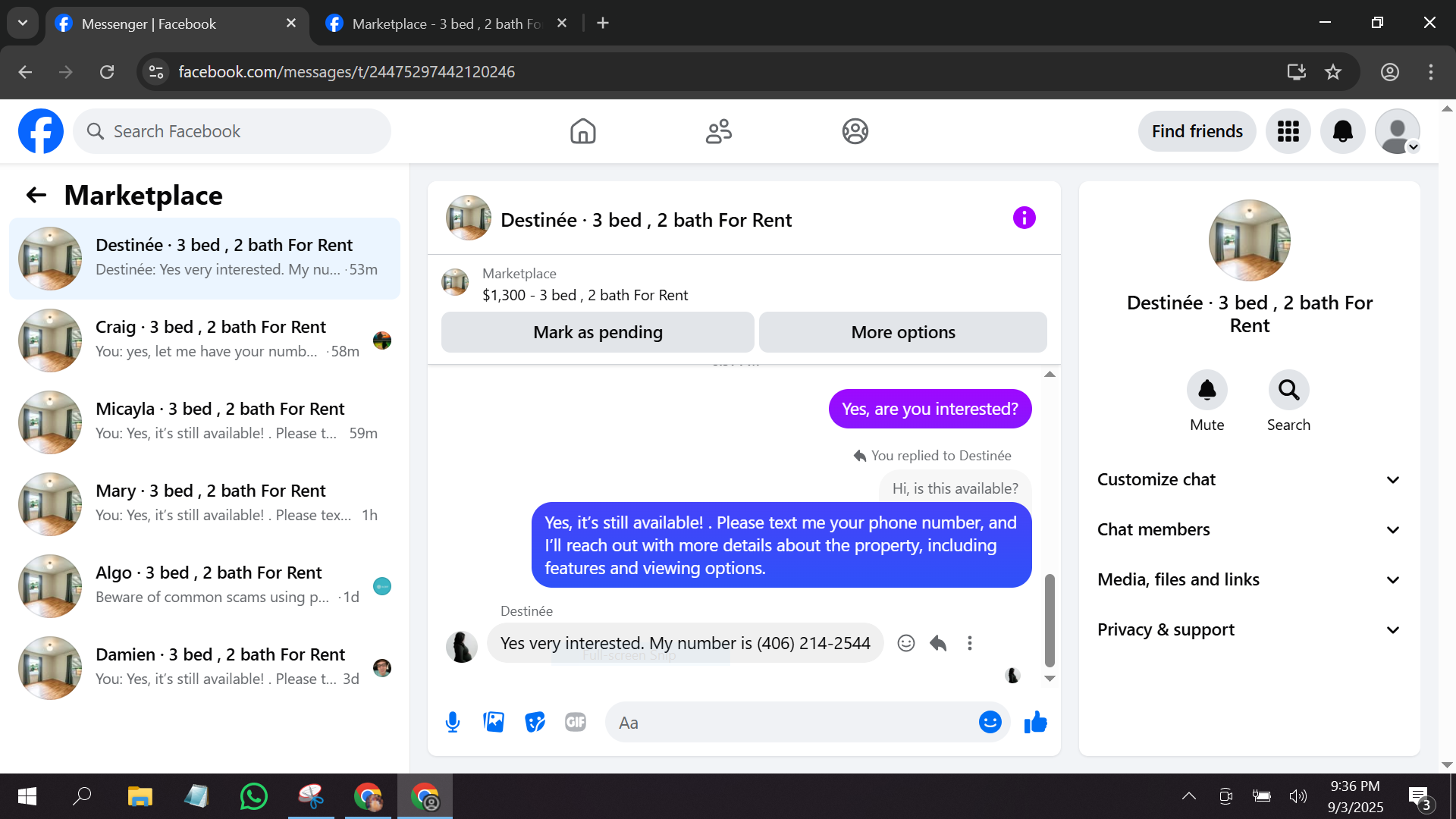Open the account profile avatar menu

tap(1398, 131)
